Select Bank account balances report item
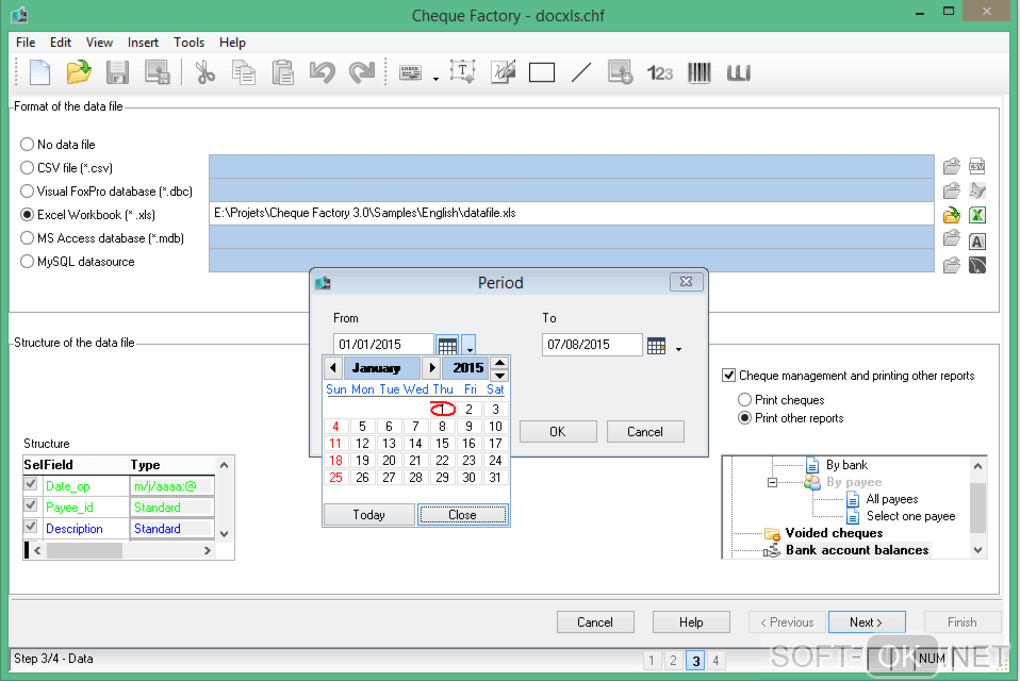The image size is (1020, 681). pyautogui.click(x=857, y=550)
